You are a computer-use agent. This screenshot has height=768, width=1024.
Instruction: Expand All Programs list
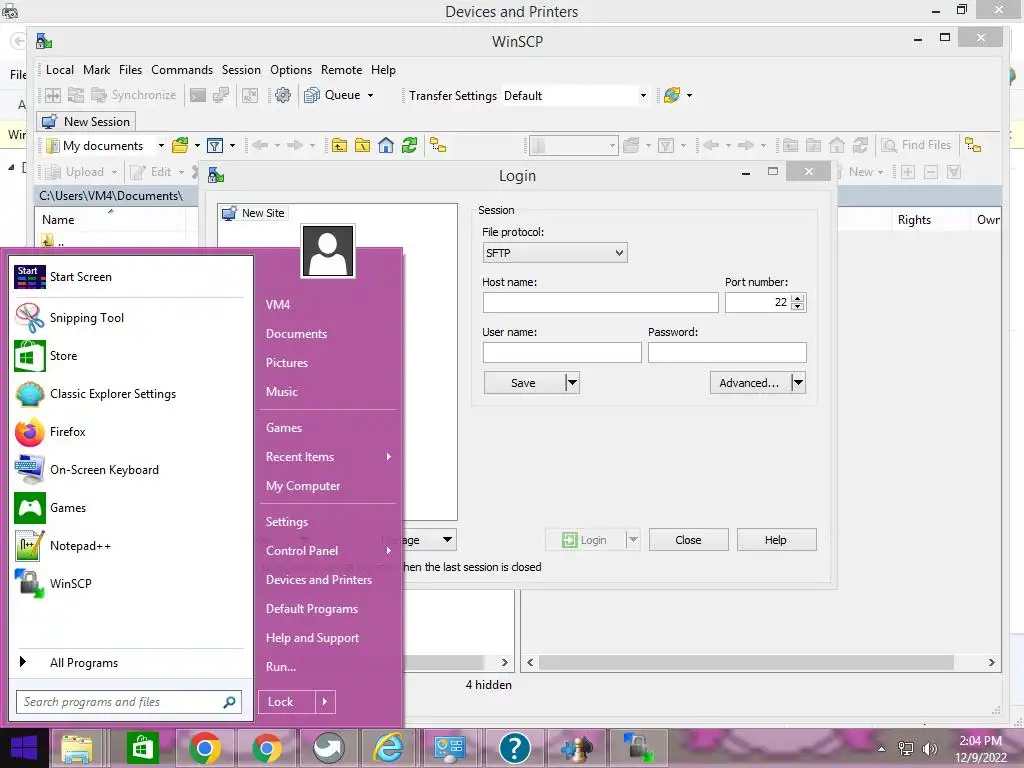pyautogui.click(x=129, y=663)
